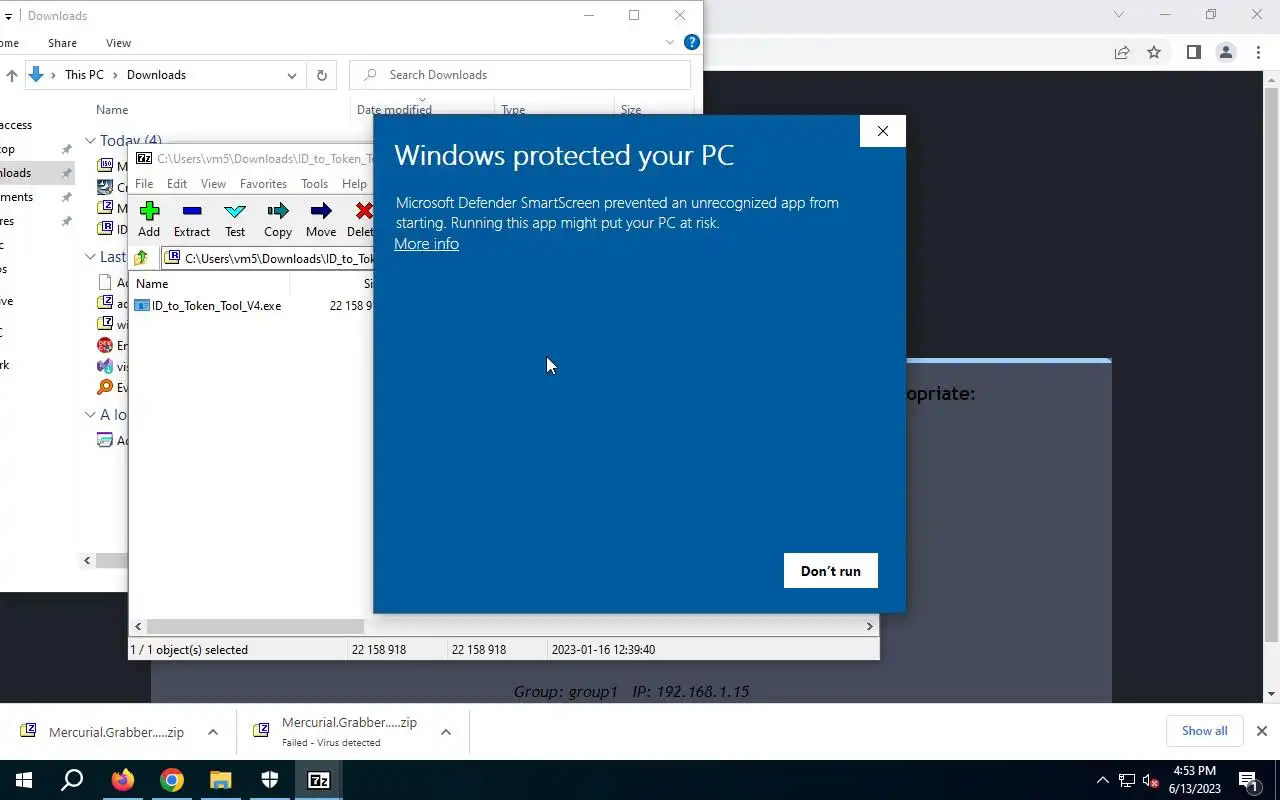Close the SmartScreen dialog
Viewport: 1280px width, 800px height.
click(882, 131)
